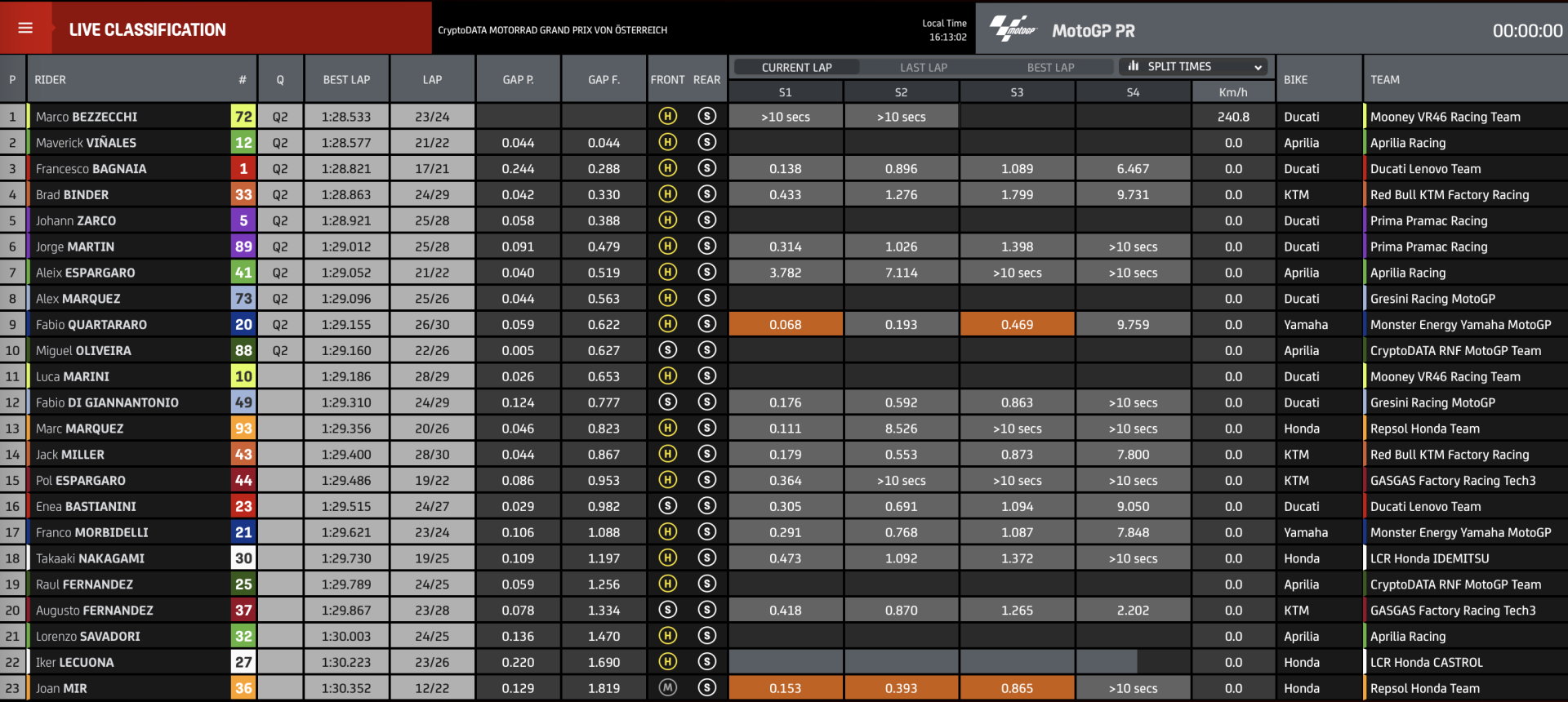Screen dimensions: 1568x702
Task: Switch to the Best Lap tab
Action: click(1050, 68)
